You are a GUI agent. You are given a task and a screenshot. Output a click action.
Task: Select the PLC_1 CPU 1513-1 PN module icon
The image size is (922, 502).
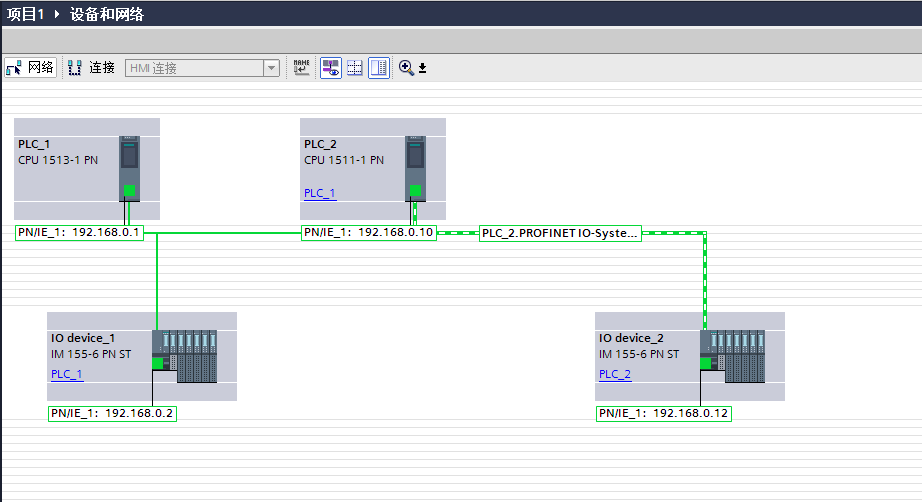click(x=129, y=168)
